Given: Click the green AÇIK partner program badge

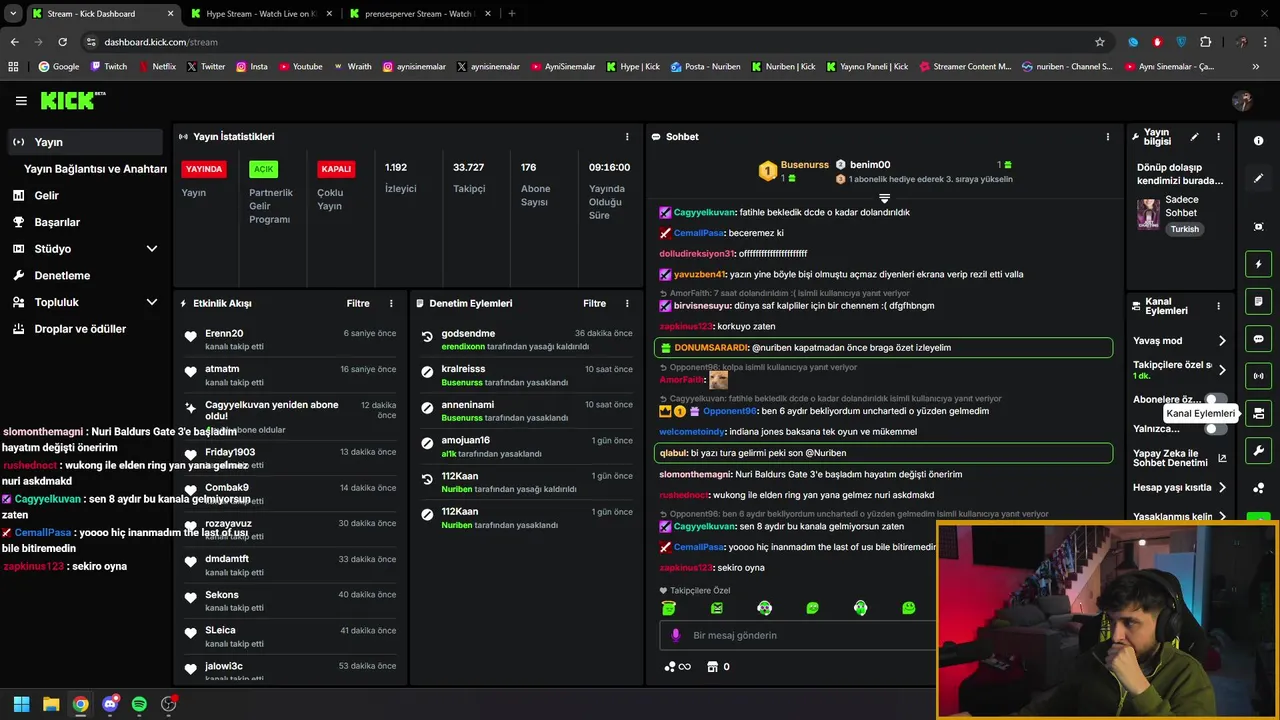Looking at the screenshot, I should [263, 169].
